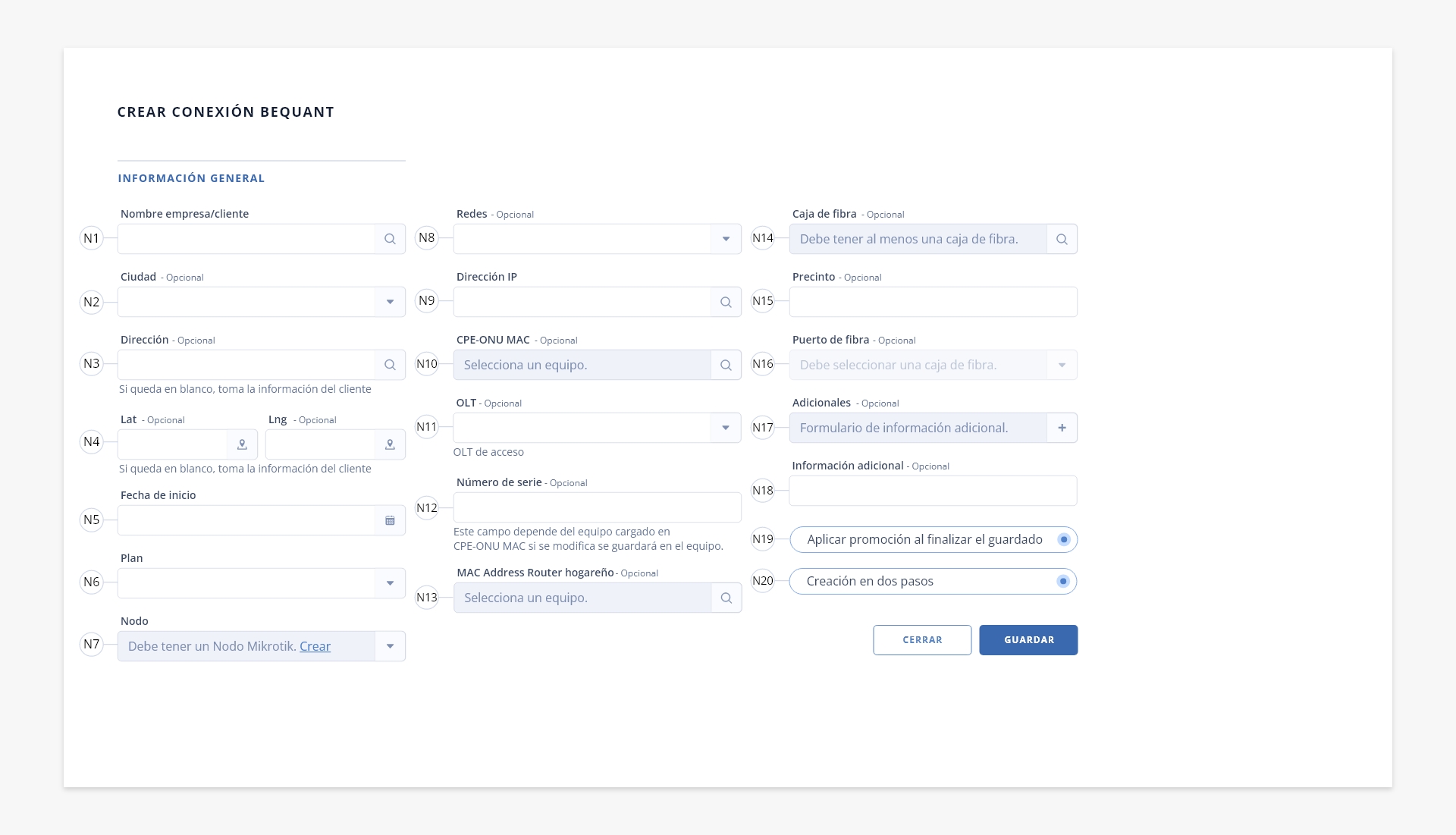The image size is (1456, 835).
Task: Click the Precinto input field
Action: click(x=933, y=302)
